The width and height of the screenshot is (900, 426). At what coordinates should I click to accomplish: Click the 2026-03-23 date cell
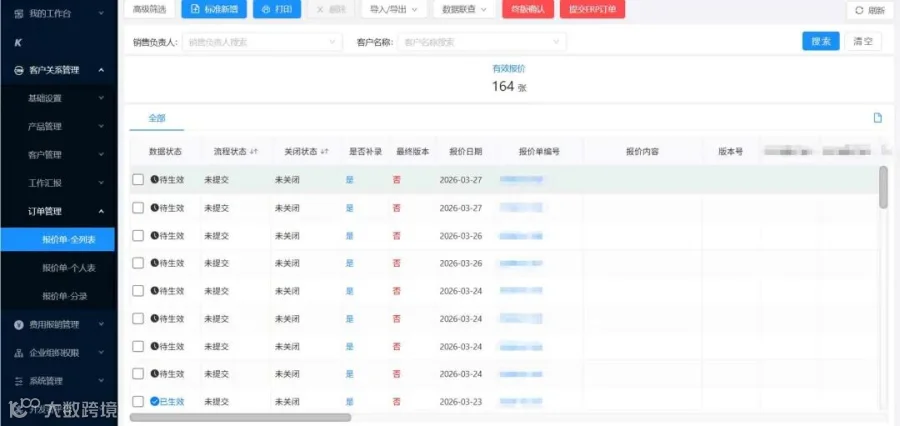(x=461, y=401)
